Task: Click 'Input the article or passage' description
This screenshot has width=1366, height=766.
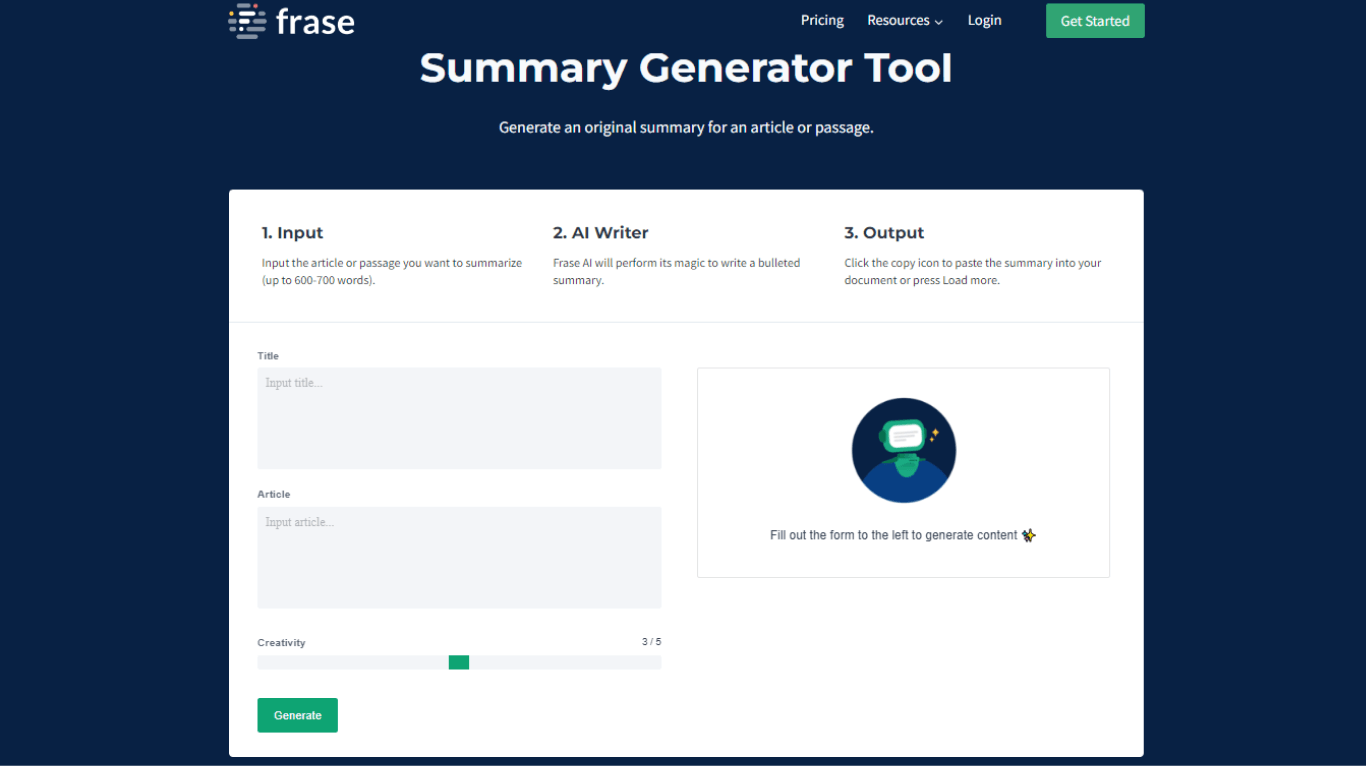Action: point(392,272)
